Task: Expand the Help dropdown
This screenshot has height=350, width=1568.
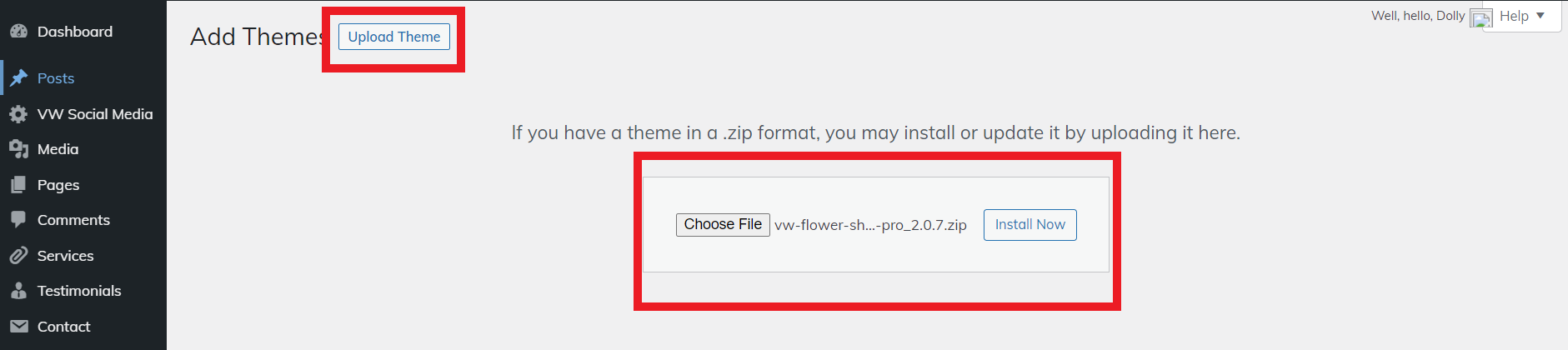Action: click(1522, 16)
